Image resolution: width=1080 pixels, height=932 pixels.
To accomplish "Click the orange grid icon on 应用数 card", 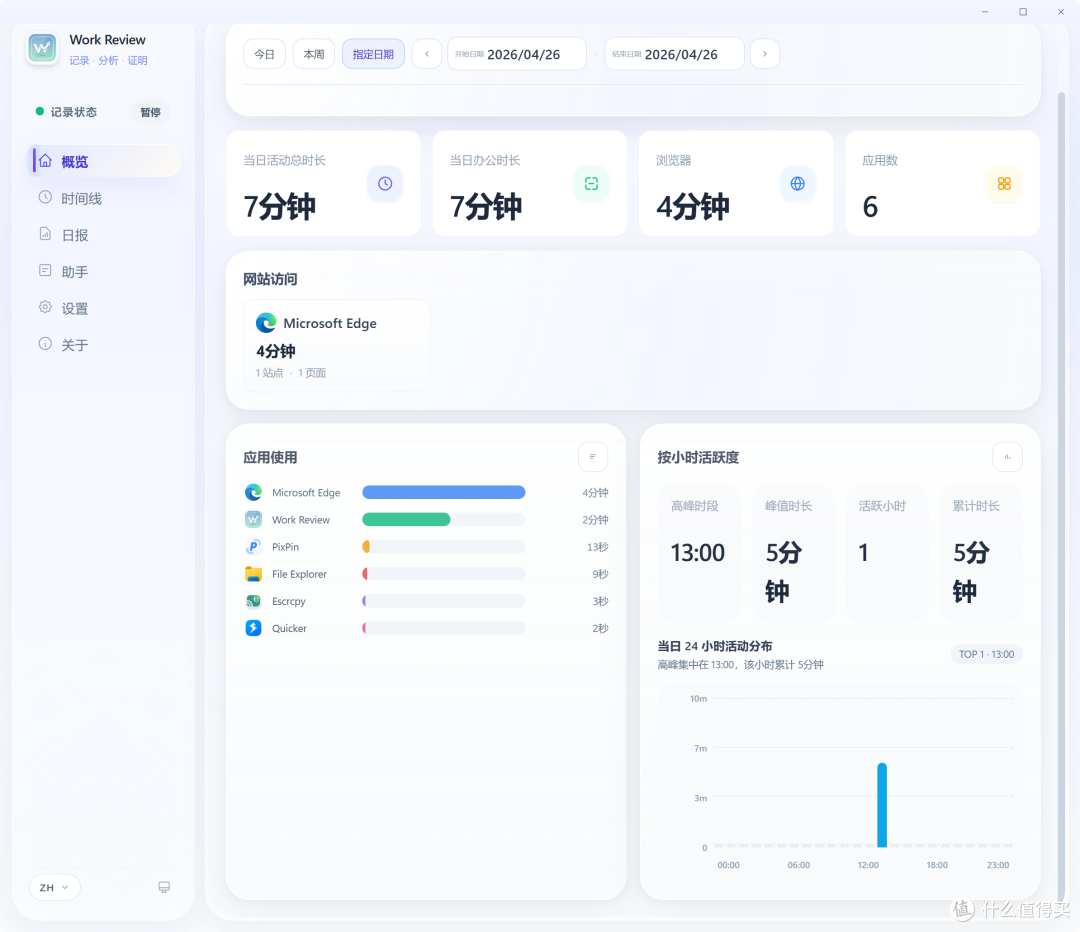I will click(x=1004, y=183).
